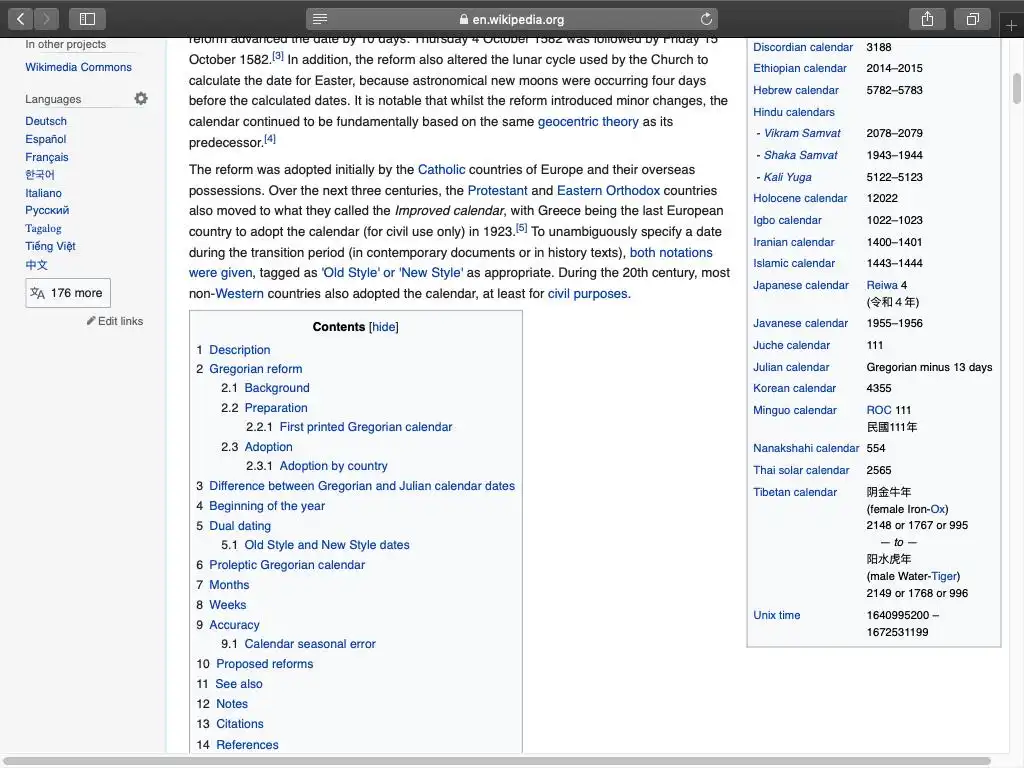Open language settings gear icon
Viewport: 1024px width, 768px height.
pos(141,99)
